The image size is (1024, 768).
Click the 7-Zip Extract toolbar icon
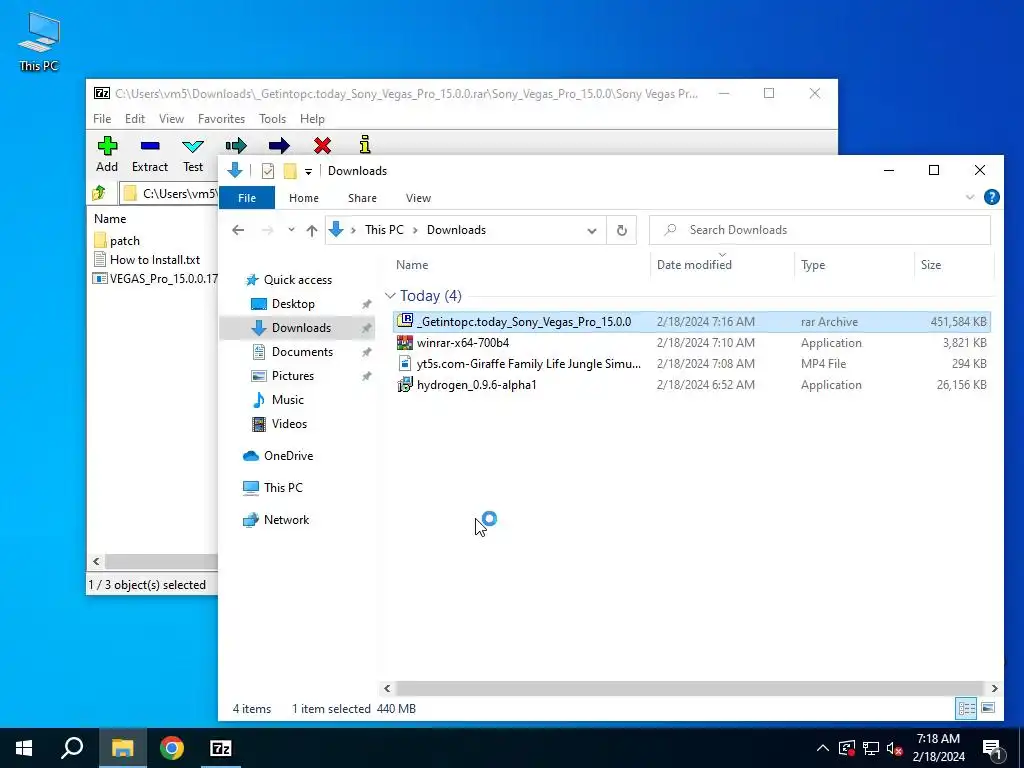click(150, 146)
